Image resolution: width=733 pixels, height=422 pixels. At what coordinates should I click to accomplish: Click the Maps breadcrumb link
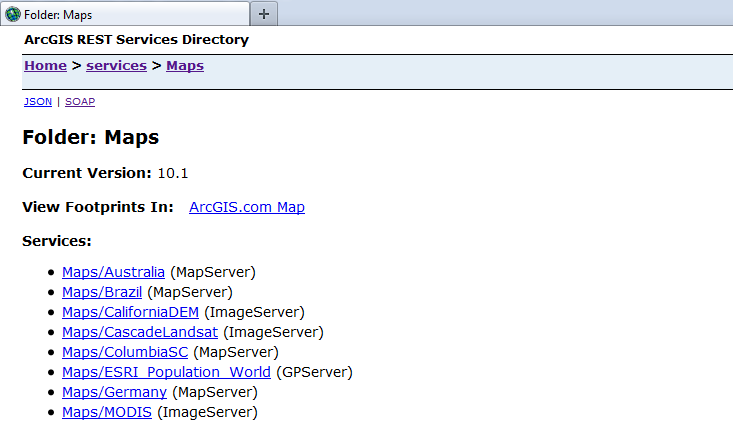point(185,66)
